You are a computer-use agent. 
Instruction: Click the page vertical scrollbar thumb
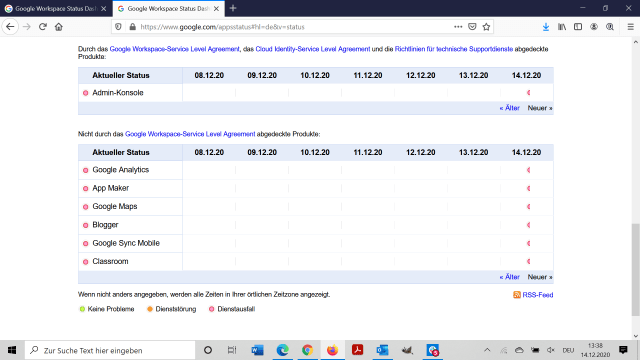coord(636,269)
